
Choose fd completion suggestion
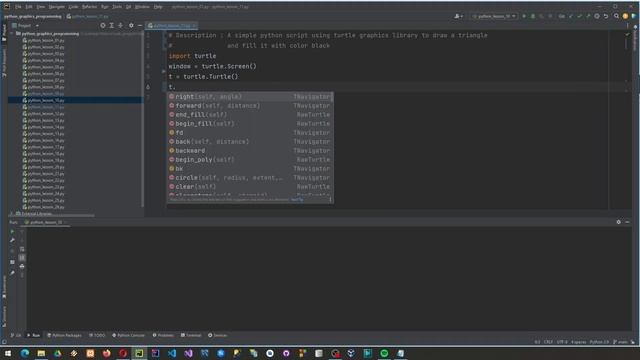(x=250, y=133)
